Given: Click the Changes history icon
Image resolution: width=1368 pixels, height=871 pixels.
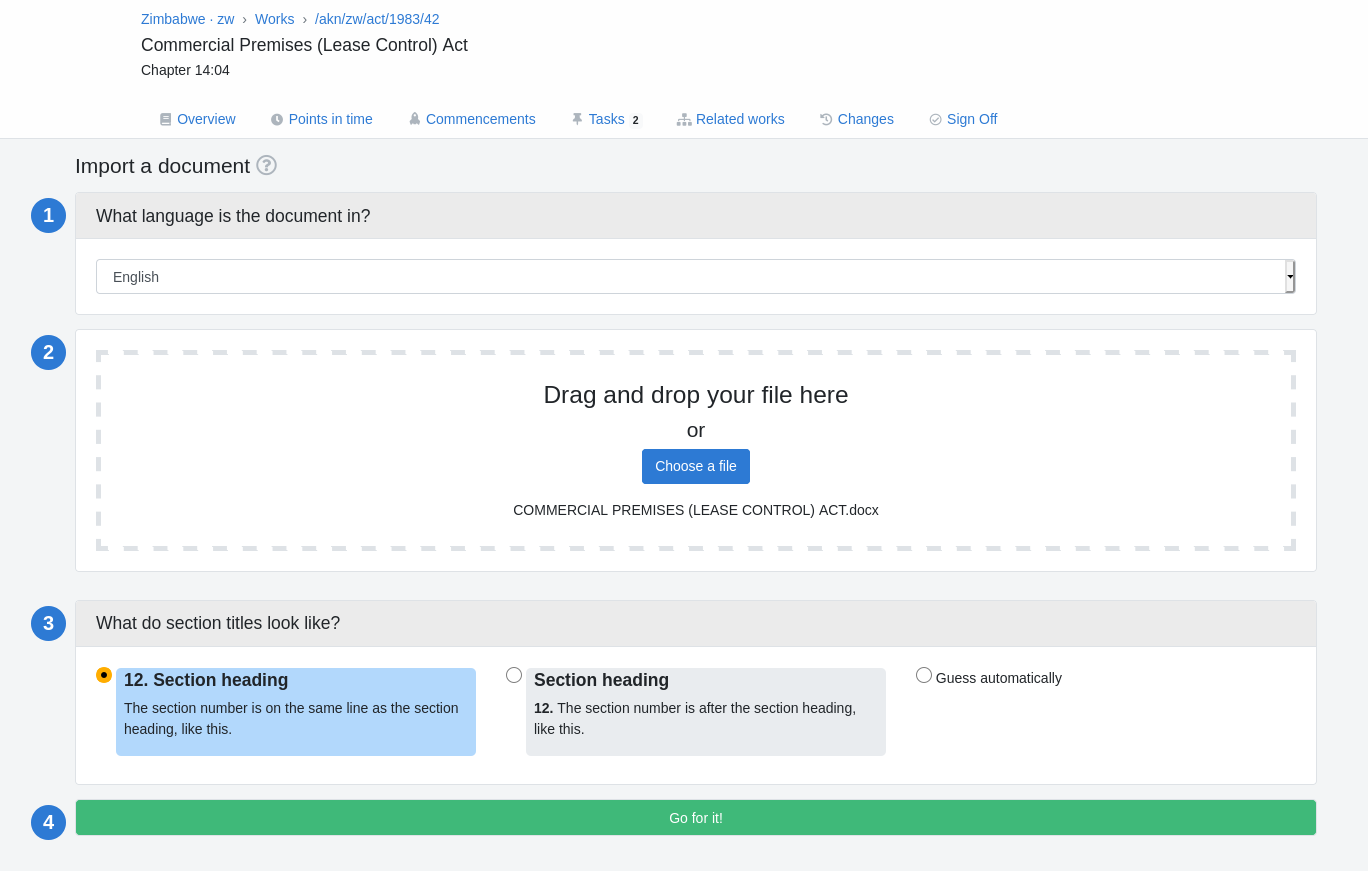Looking at the screenshot, I should (826, 119).
